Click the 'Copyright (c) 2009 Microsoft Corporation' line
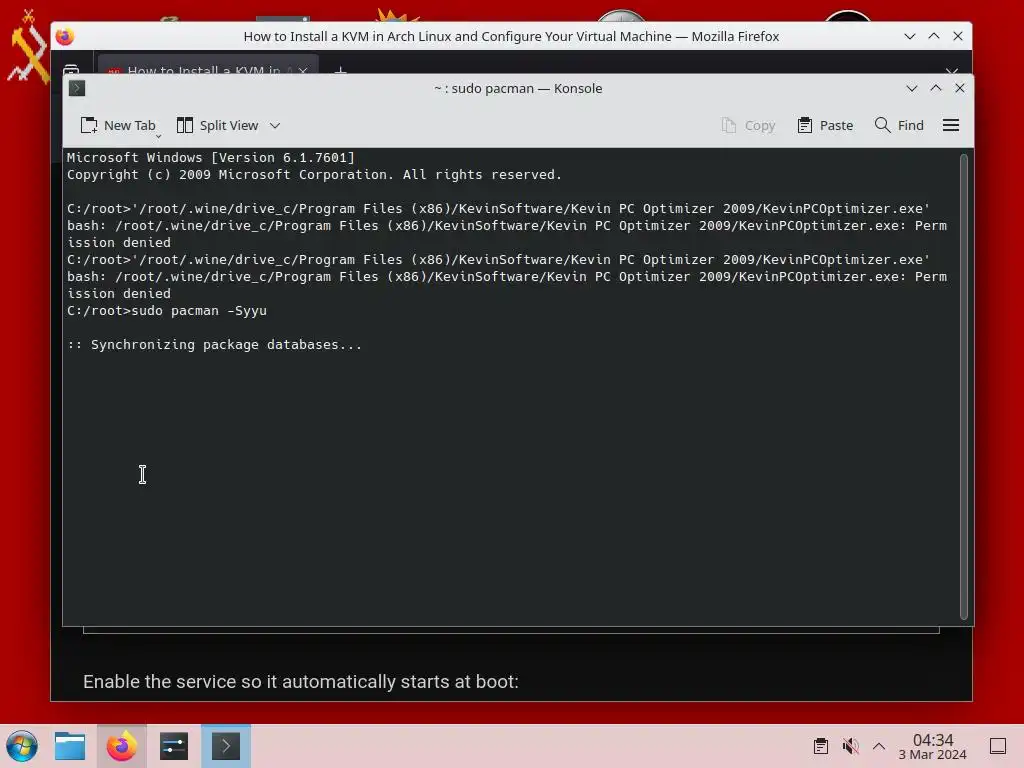Image resolution: width=1024 pixels, height=768 pixels. coord(314,174)
